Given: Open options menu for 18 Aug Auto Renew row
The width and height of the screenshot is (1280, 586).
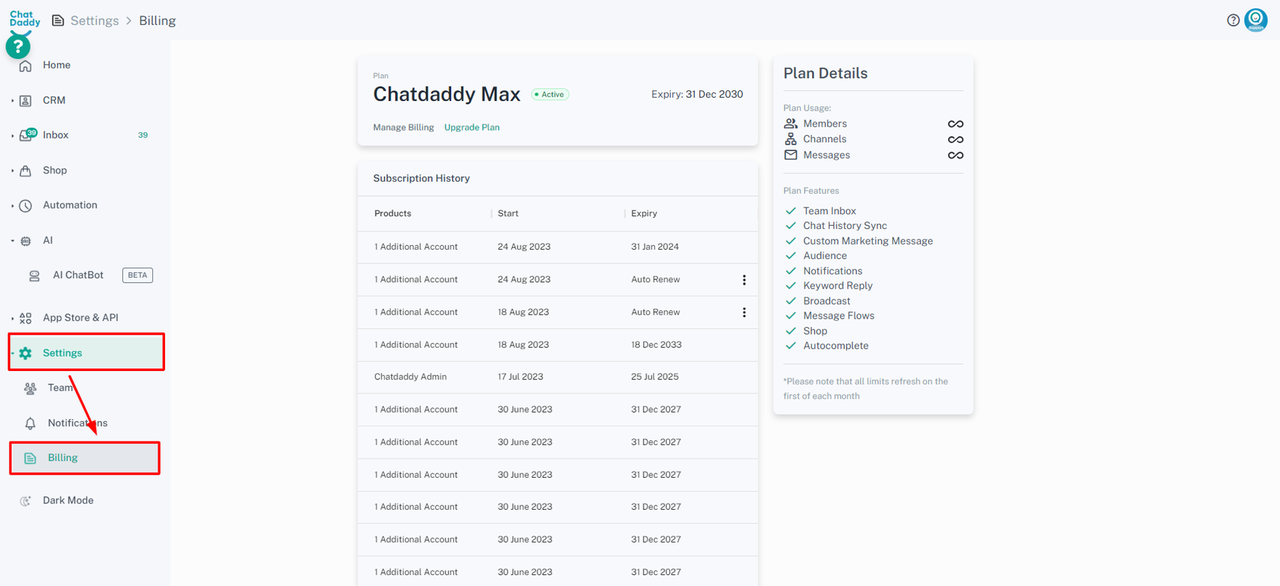Looking at the screenshot, I should (744, 313).
